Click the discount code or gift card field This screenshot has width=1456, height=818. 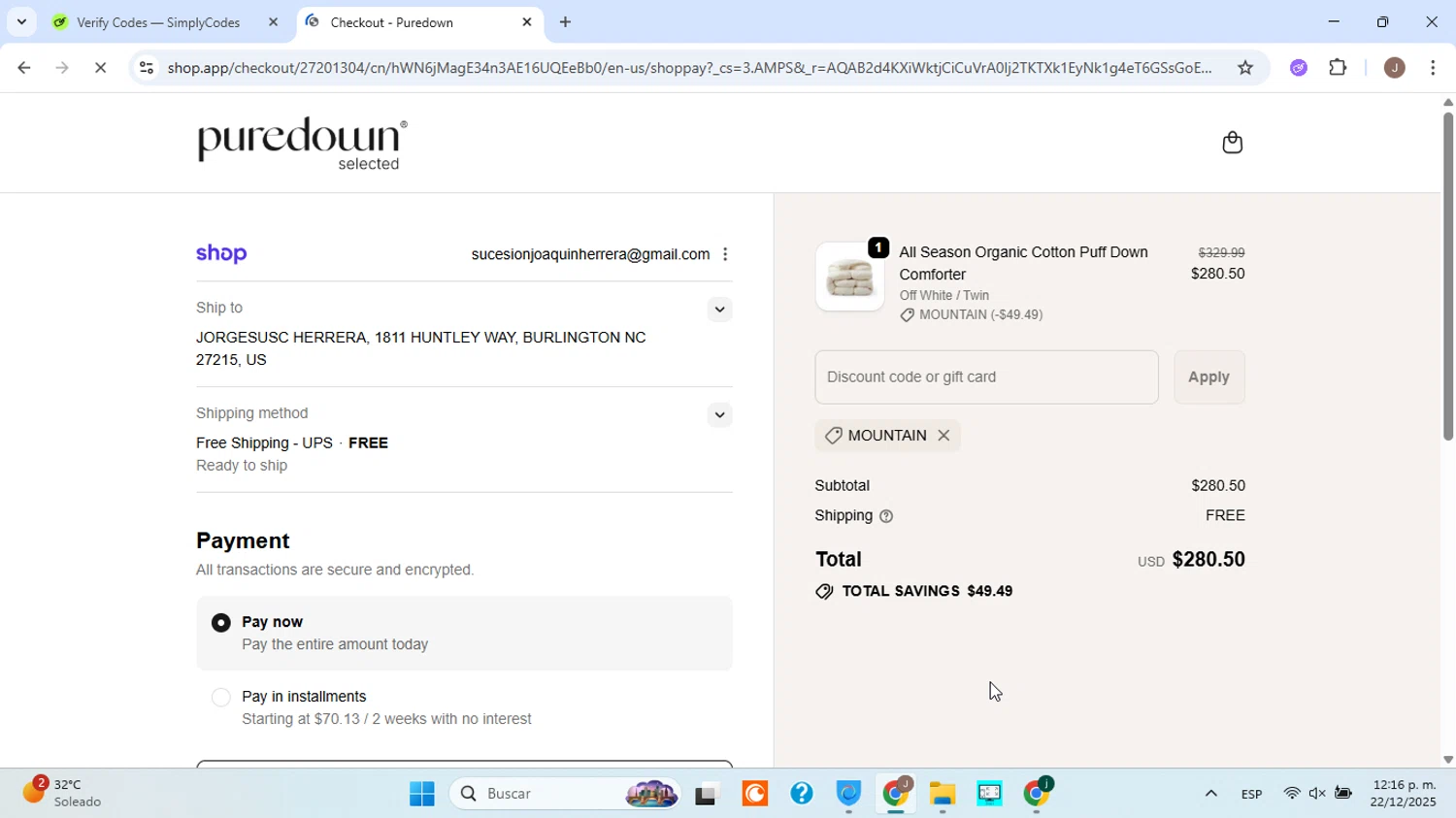click(x=986, y=377)
